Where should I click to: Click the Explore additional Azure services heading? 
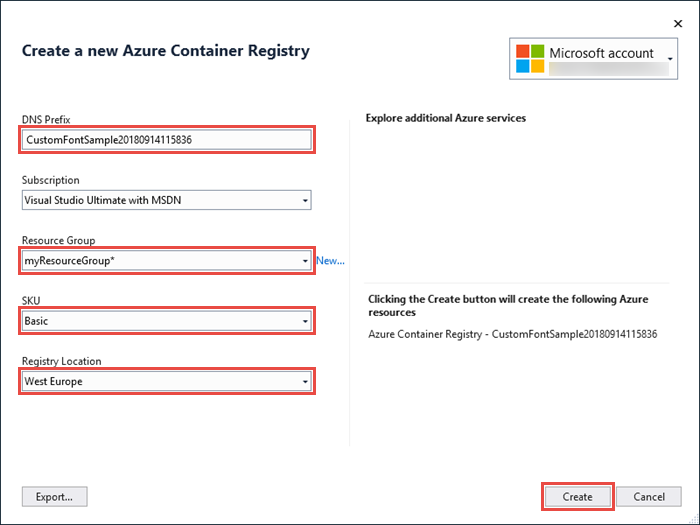[446, 118]
